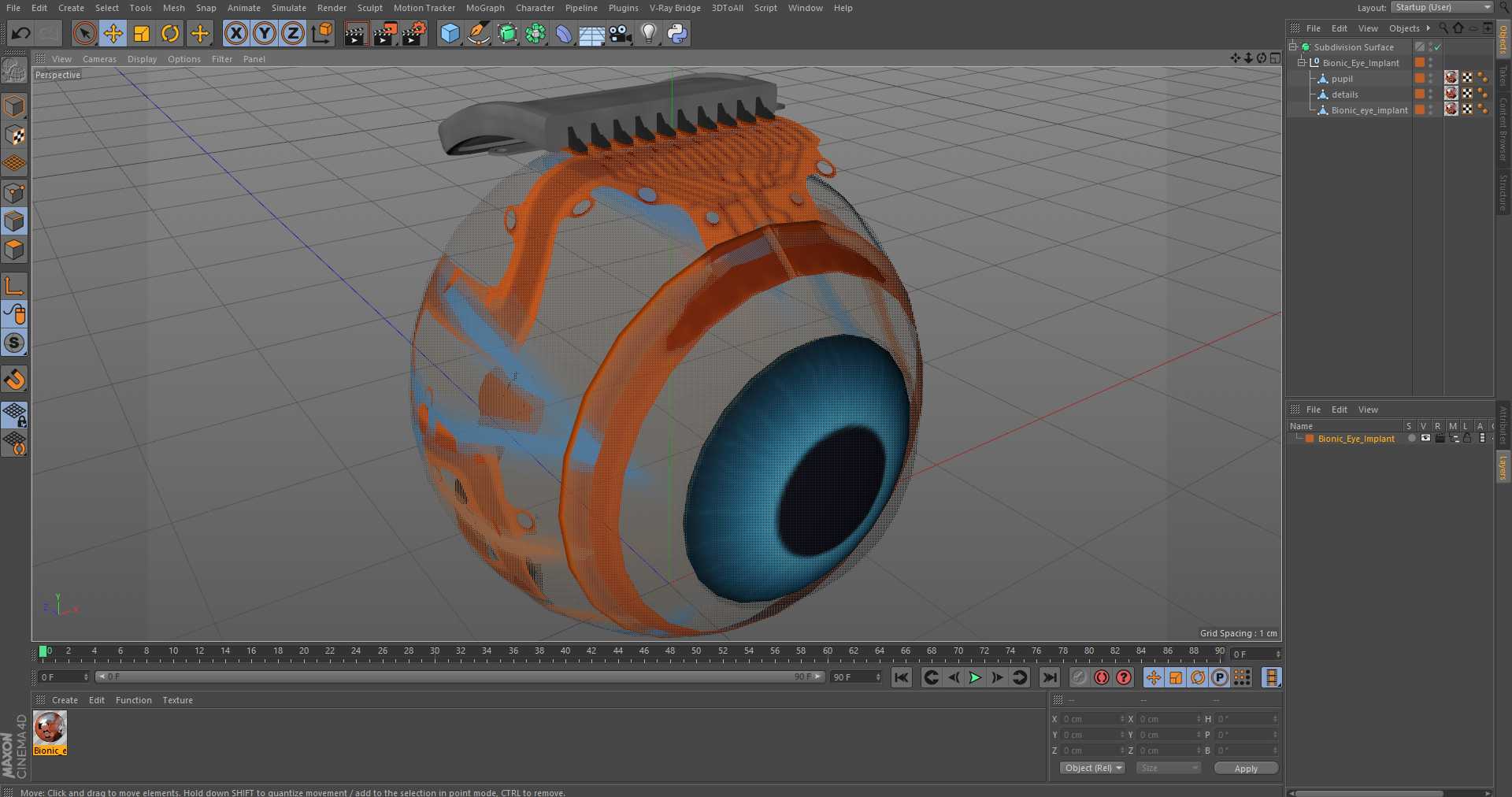Toggle Bionic_Eye_Implant layer visibility eye
This screenshot has width=1512, height=797.
[x=1425, y=439]
